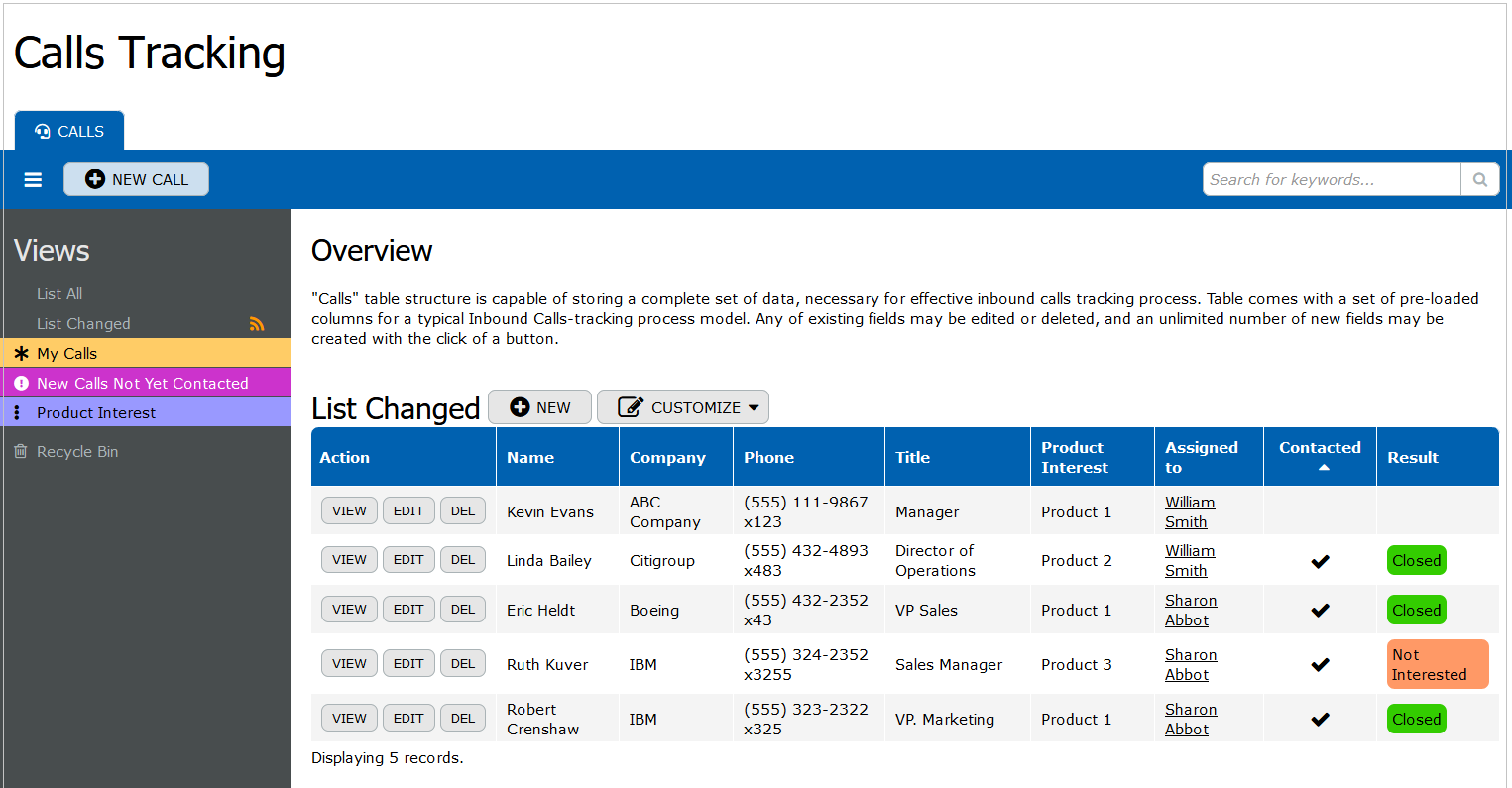Open the Recycle Bin view

pyautogui.click(x=76, y=452)
